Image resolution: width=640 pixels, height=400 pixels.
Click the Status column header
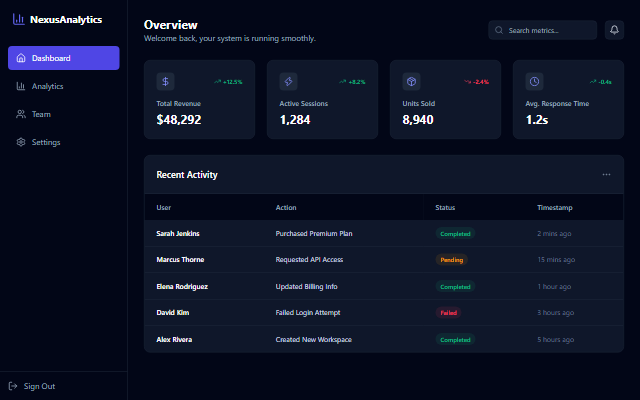coord(445,207)
